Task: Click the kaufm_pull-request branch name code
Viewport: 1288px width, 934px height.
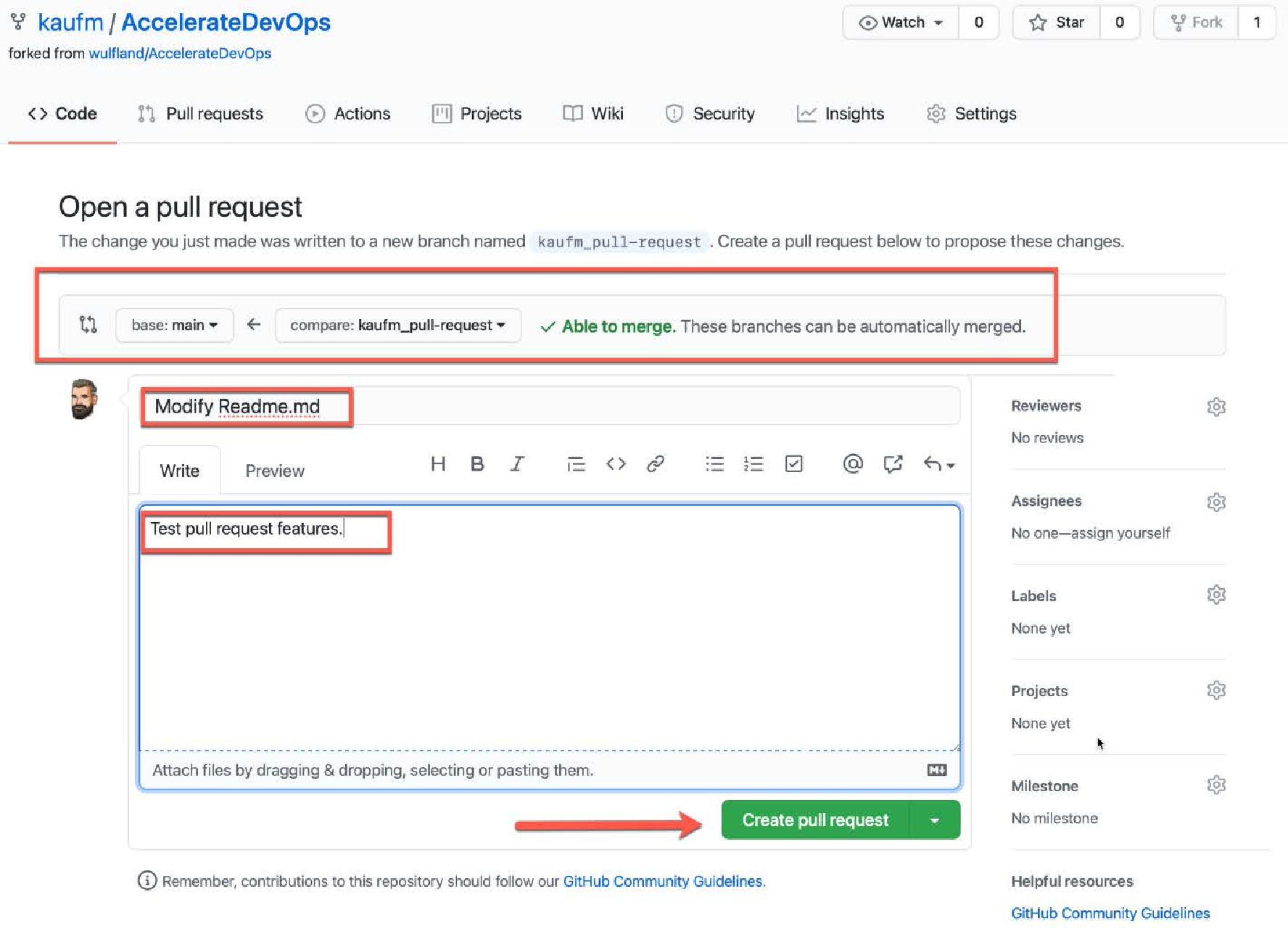Action: (619, 242)
